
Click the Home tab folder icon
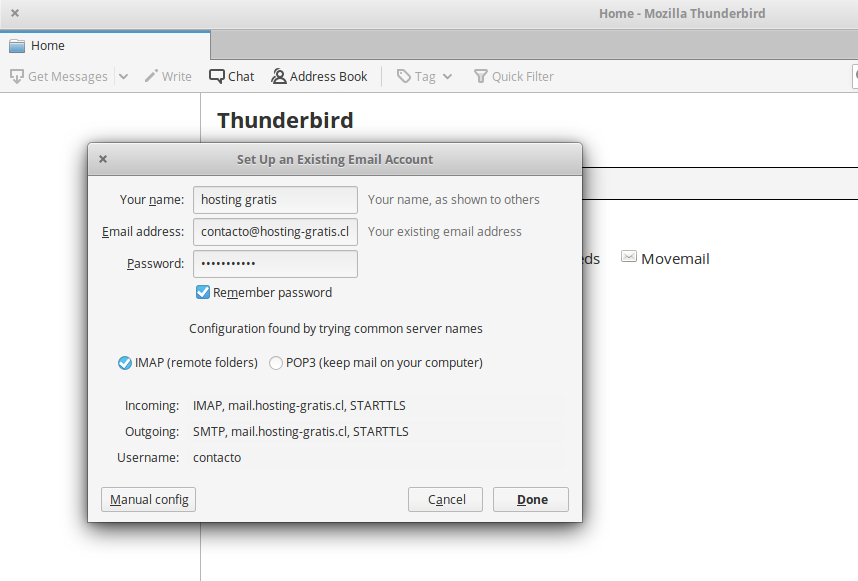pyautogui.click(x=17, y=46)
